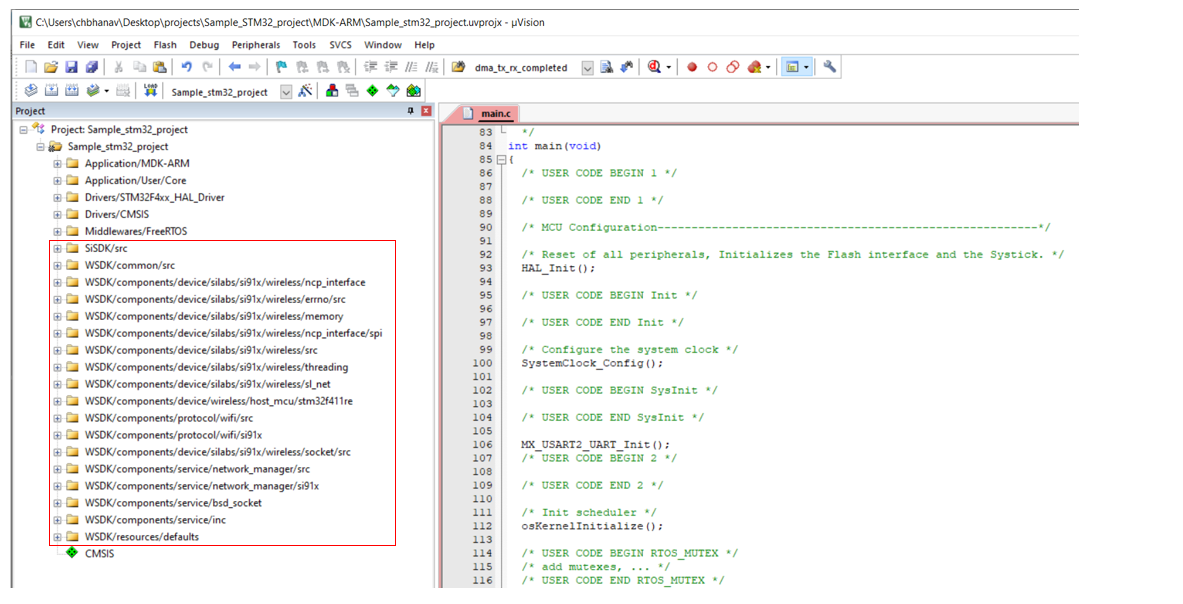Start a debug session
Image resolution: width=1183 pixels, height=604 pixels.
click(x=652, y=66)
